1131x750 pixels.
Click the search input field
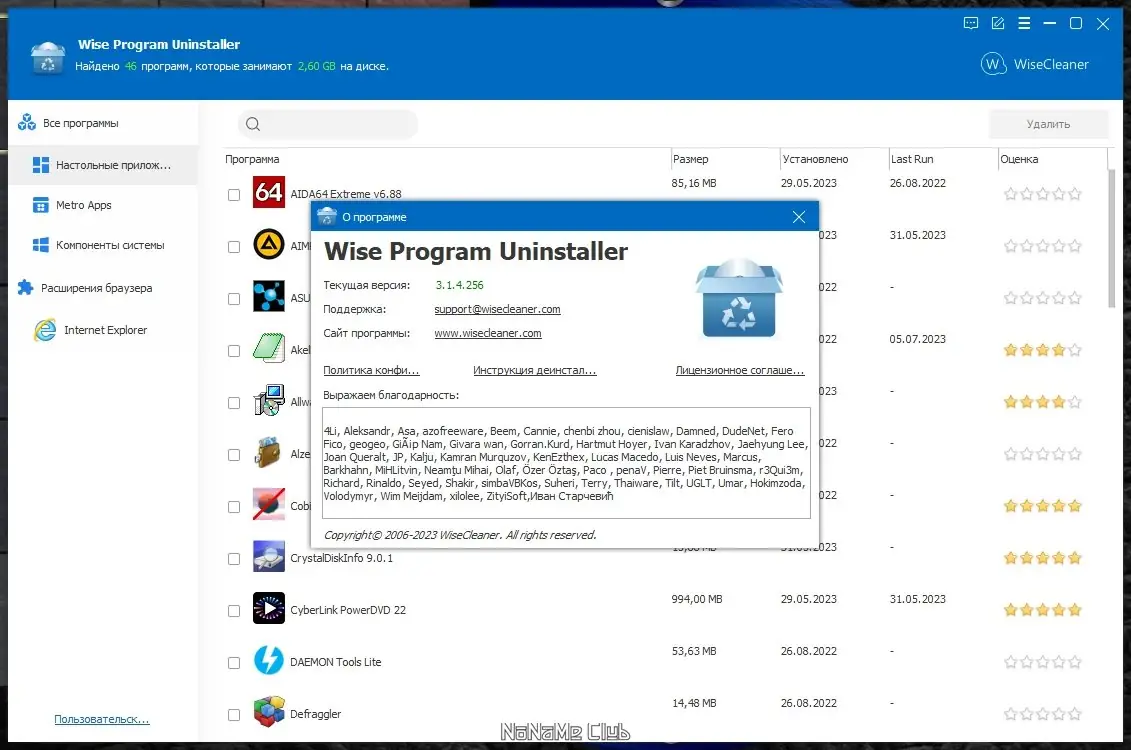click(328, 124)
